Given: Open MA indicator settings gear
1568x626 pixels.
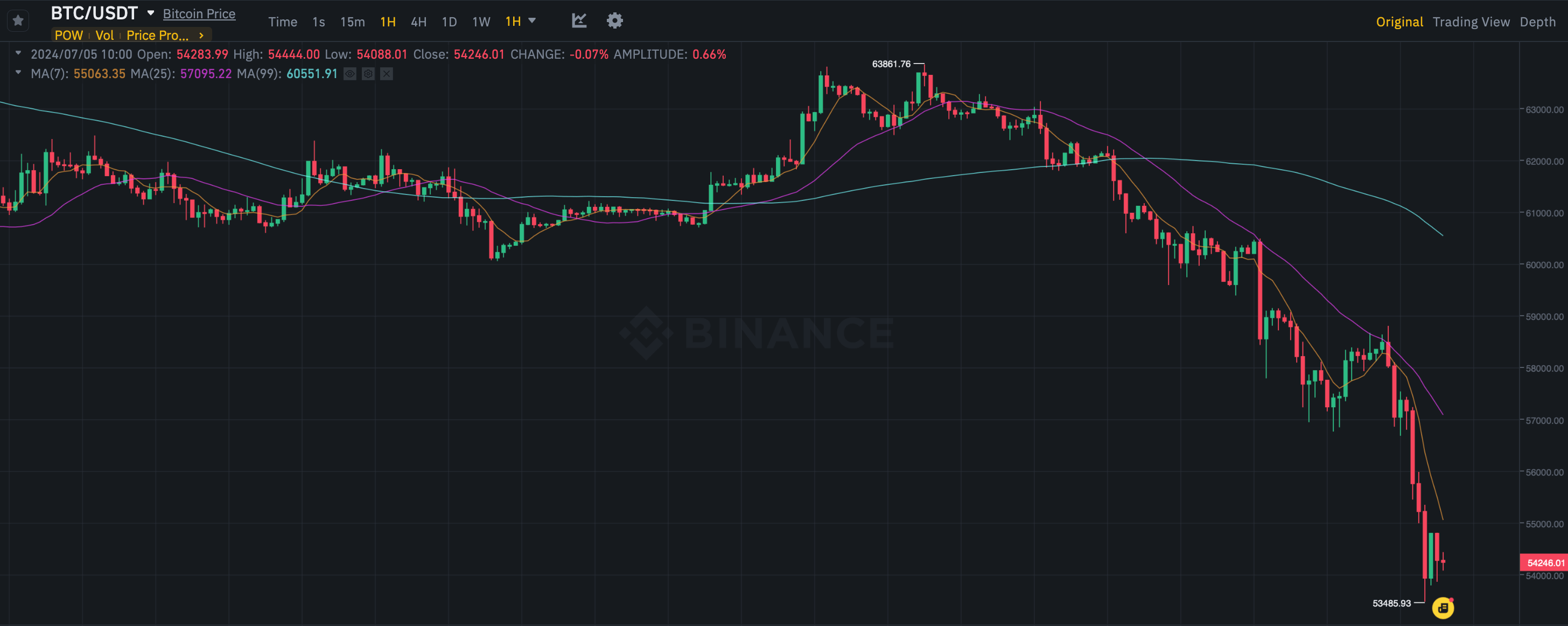Looking at the screenshot, I should pyautogui.click(x=368, y=74).
